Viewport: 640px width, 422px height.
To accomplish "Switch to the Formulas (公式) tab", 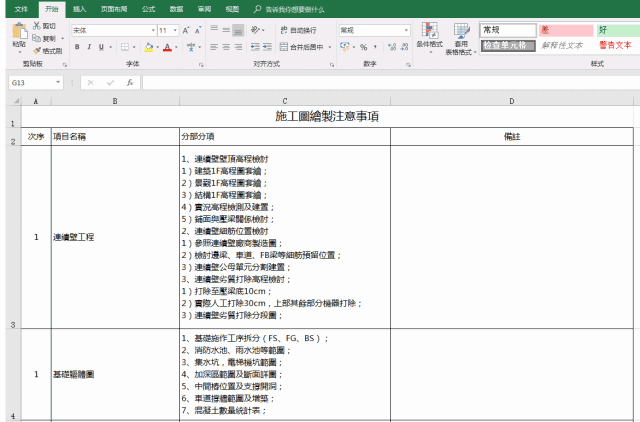I will pos(149,9).
